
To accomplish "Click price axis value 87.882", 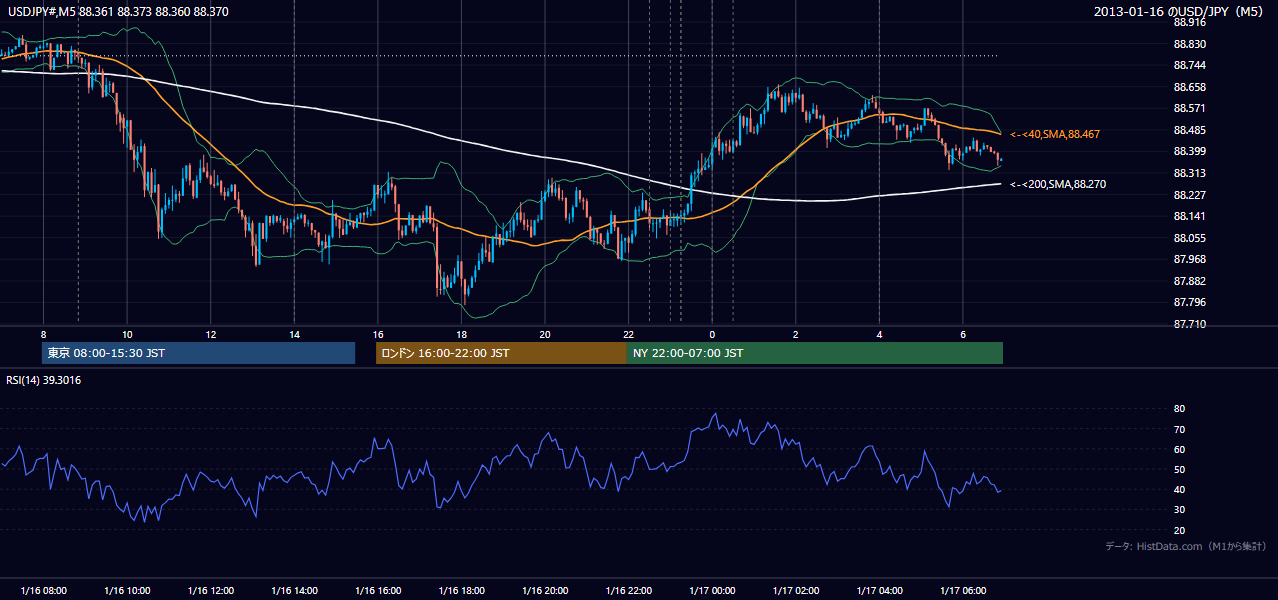I will coord(1189,281).
